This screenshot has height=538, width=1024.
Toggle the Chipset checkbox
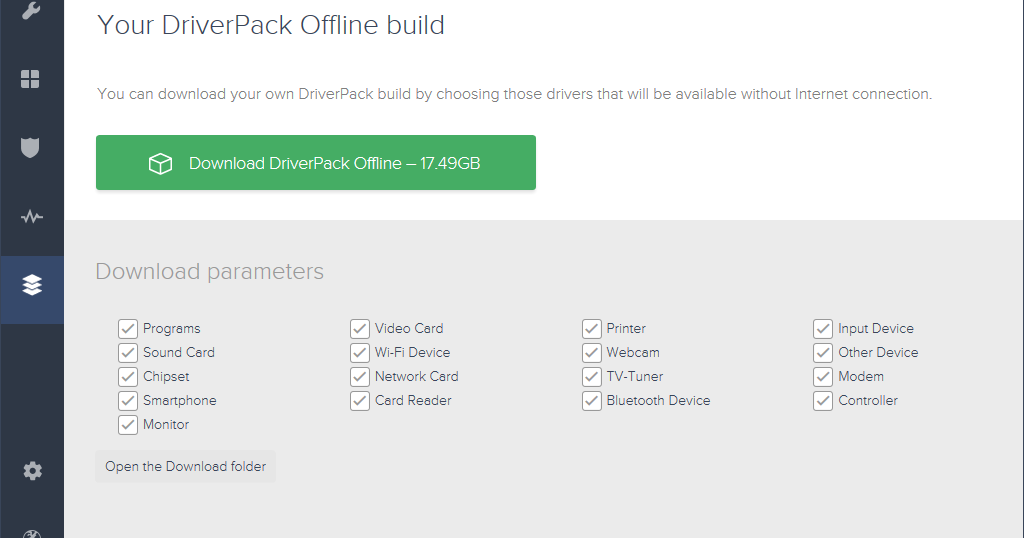(x=128, y=377)
